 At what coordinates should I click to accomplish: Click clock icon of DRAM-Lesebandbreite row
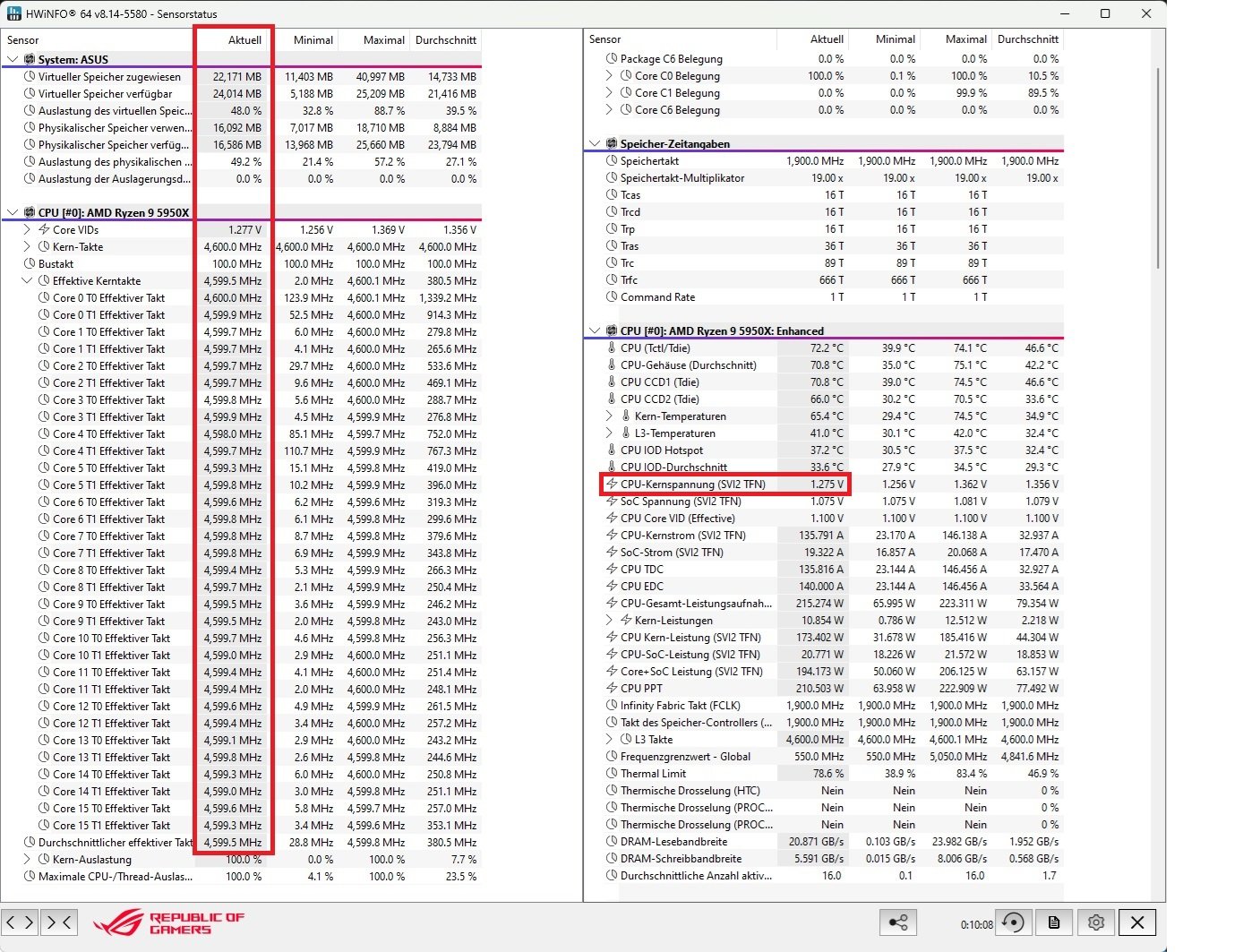coord(612,841)
